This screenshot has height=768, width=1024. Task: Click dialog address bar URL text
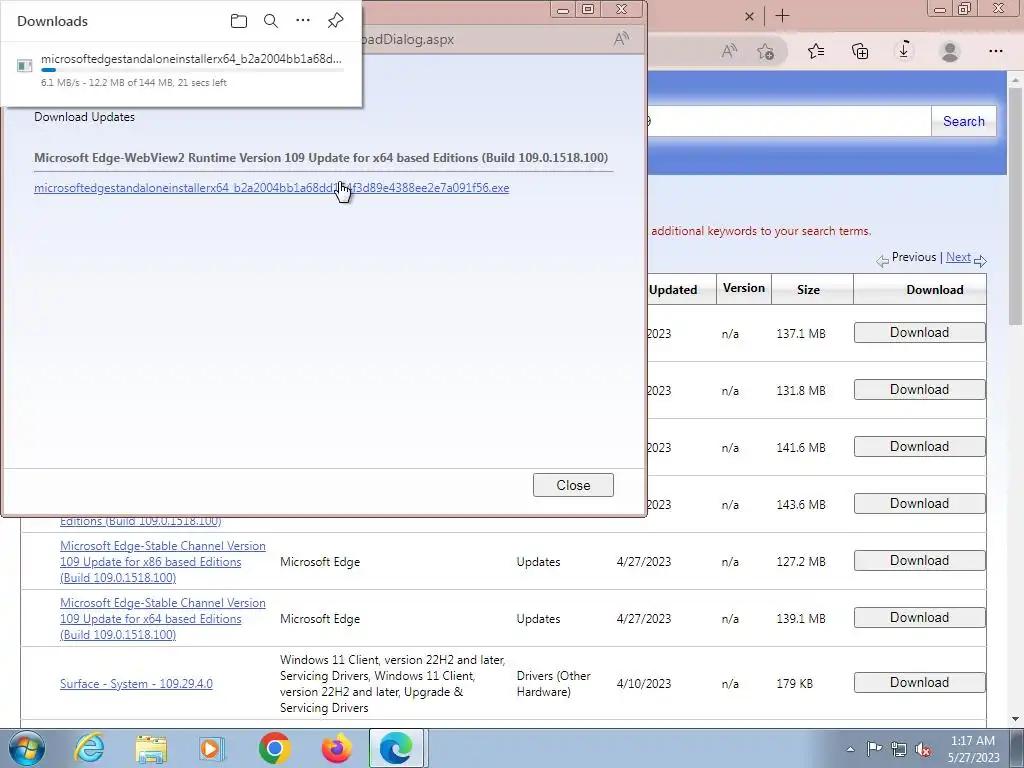pos(408,39)
